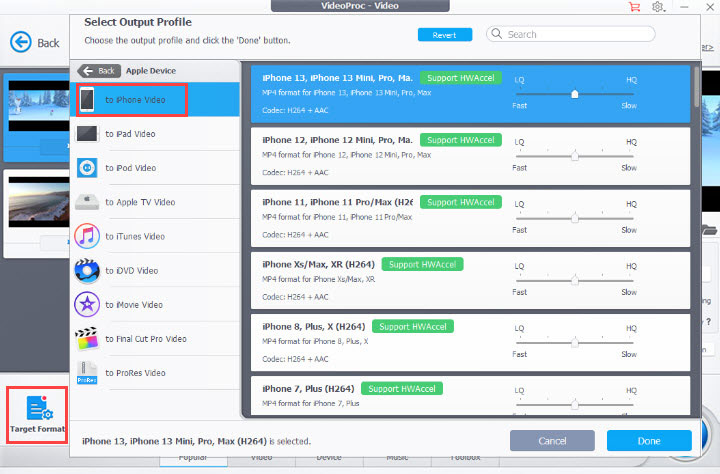Select to ProRes Video category
This screenshot has width=720, height=474.
pyautogui.click(x=155, y=372)
